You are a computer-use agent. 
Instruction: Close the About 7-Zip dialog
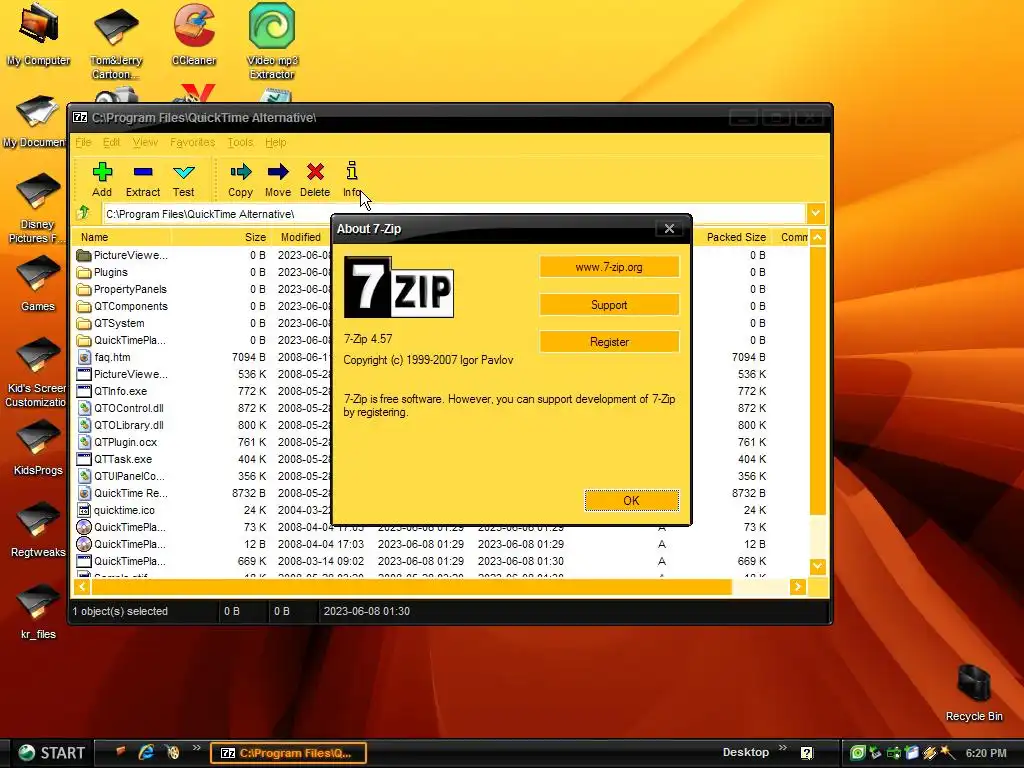(x=669, y=229)
